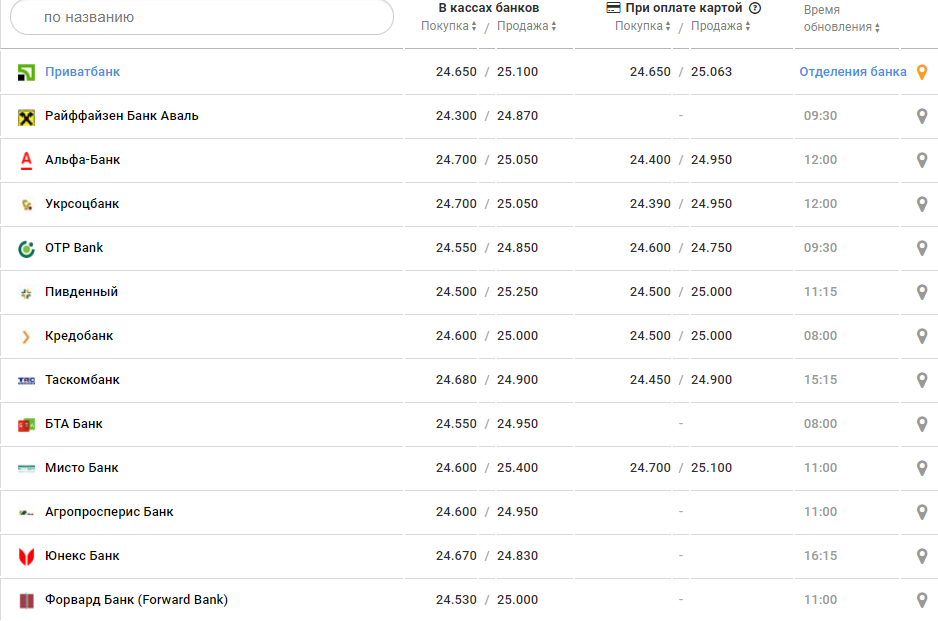Open the Укрсоцбанк bank entry

coord(82,204)
